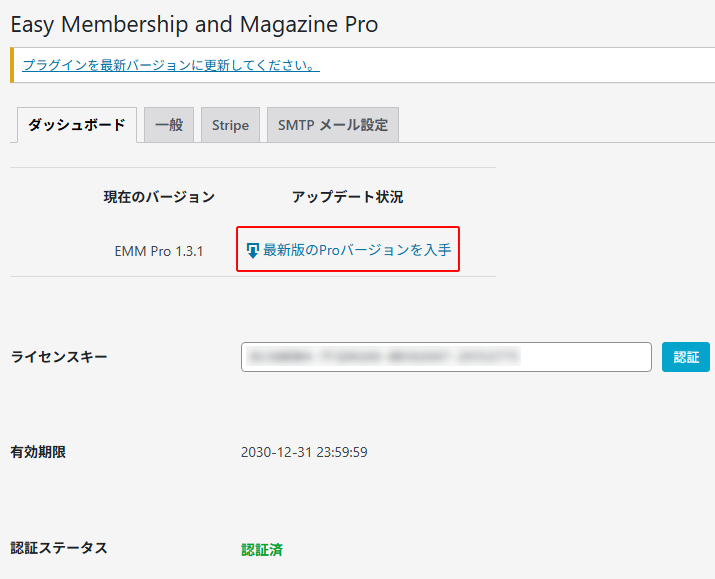
Task: Click the 最新版のProバージョンを入手 link text
Action: [x=357, y=250]
